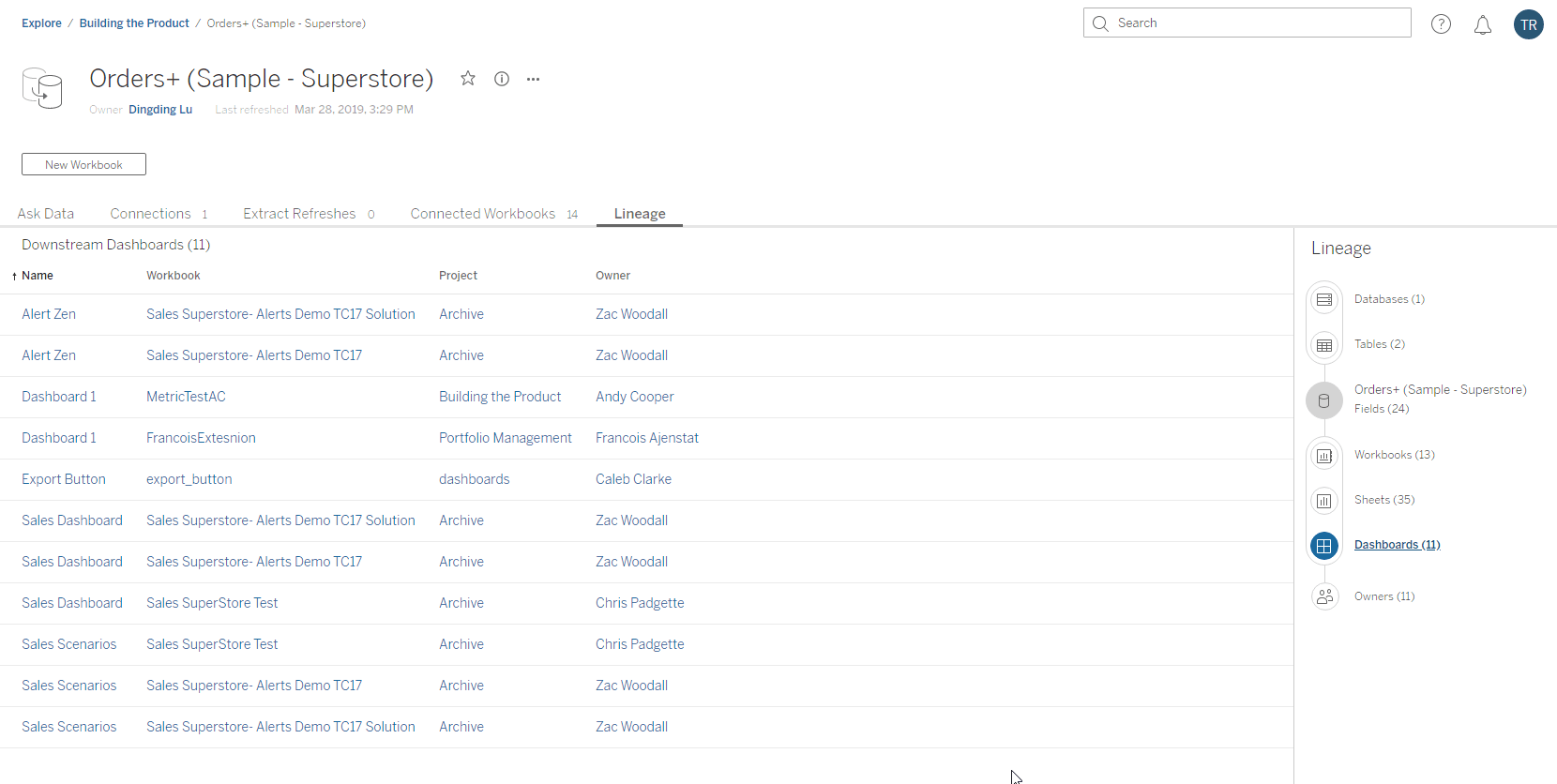The image size is (1557, 784).
Task: Open the Export Button dashboard
Action: coord(64,479)
